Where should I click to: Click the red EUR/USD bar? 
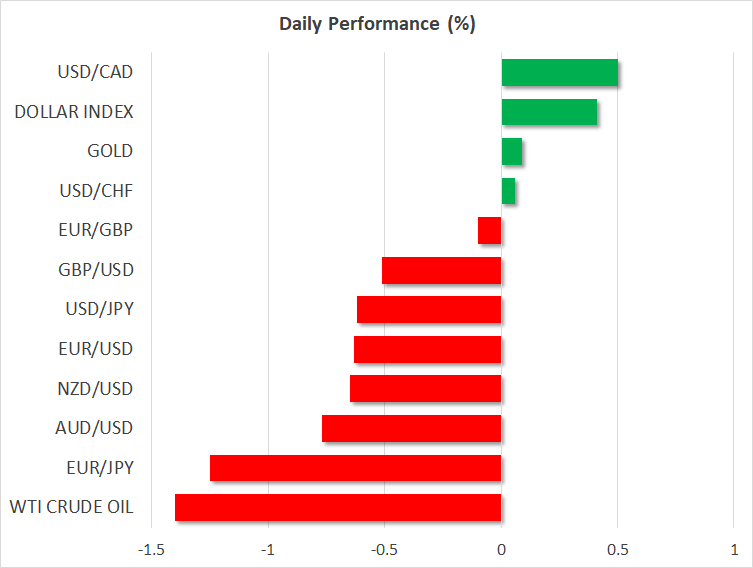tap(427, 349)
